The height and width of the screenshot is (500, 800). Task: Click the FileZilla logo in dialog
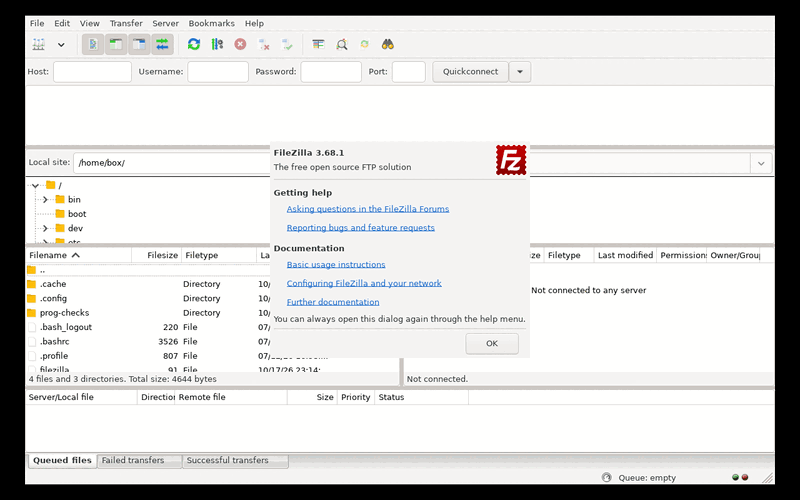pos(511,160)
